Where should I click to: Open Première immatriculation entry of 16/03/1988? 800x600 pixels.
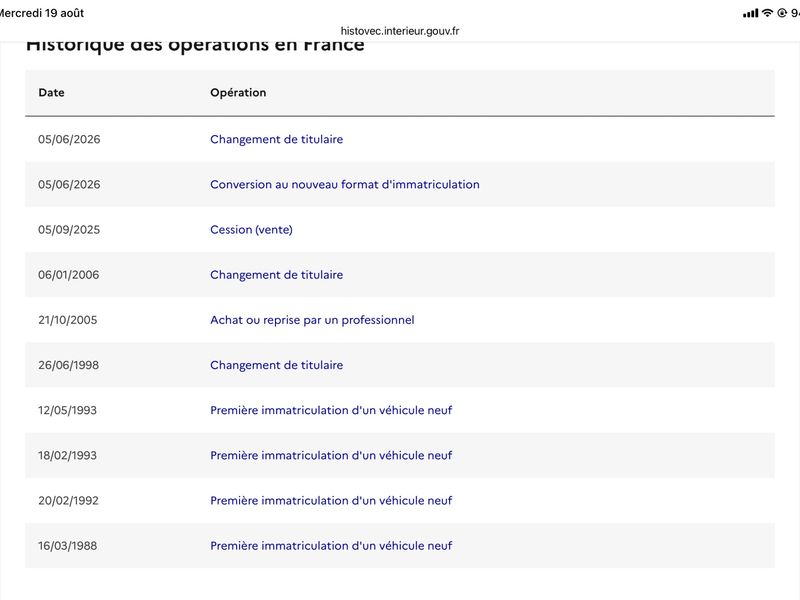(x=331, y=545)
